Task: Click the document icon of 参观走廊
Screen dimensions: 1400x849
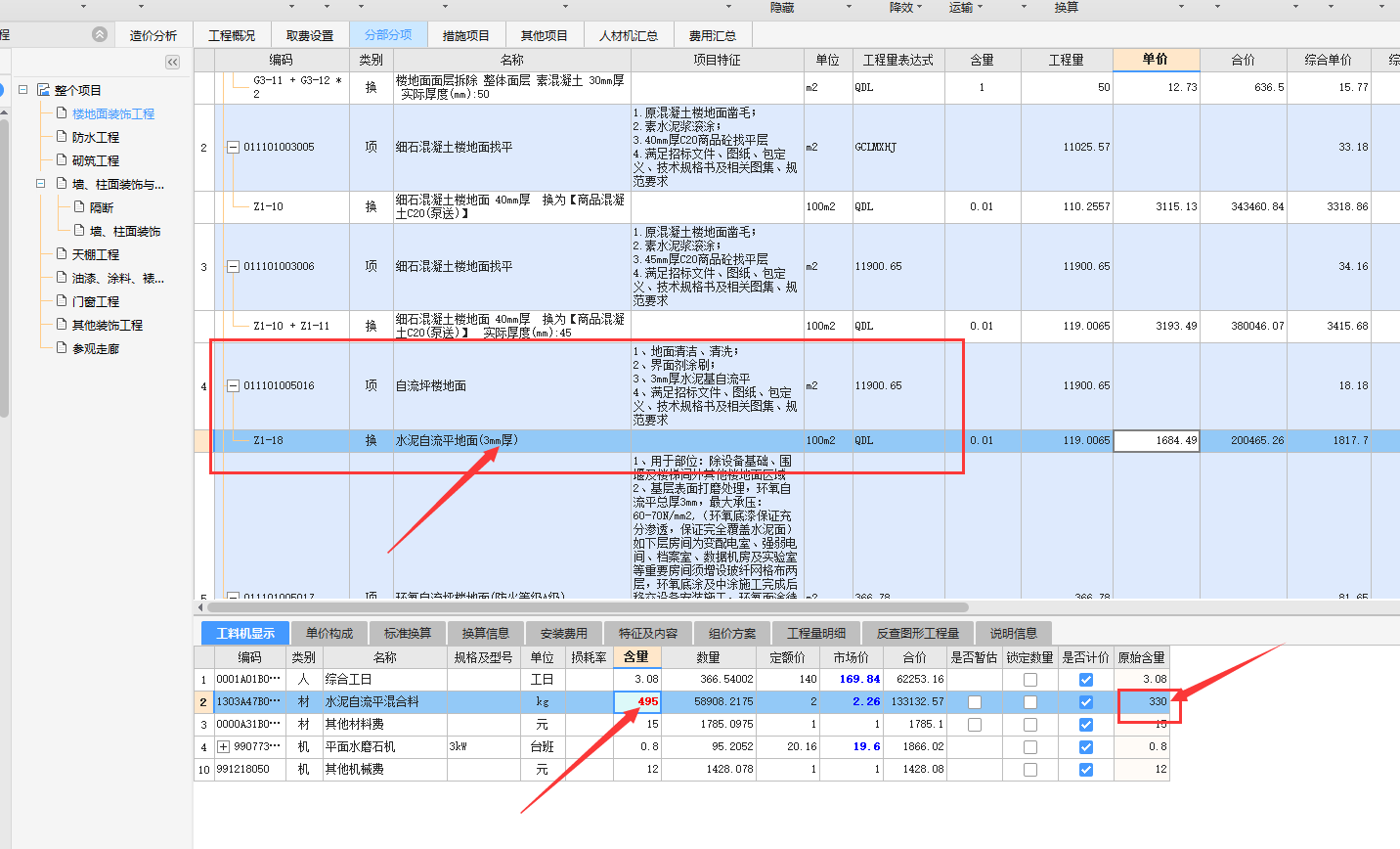Action: click(x=62, y=347)
